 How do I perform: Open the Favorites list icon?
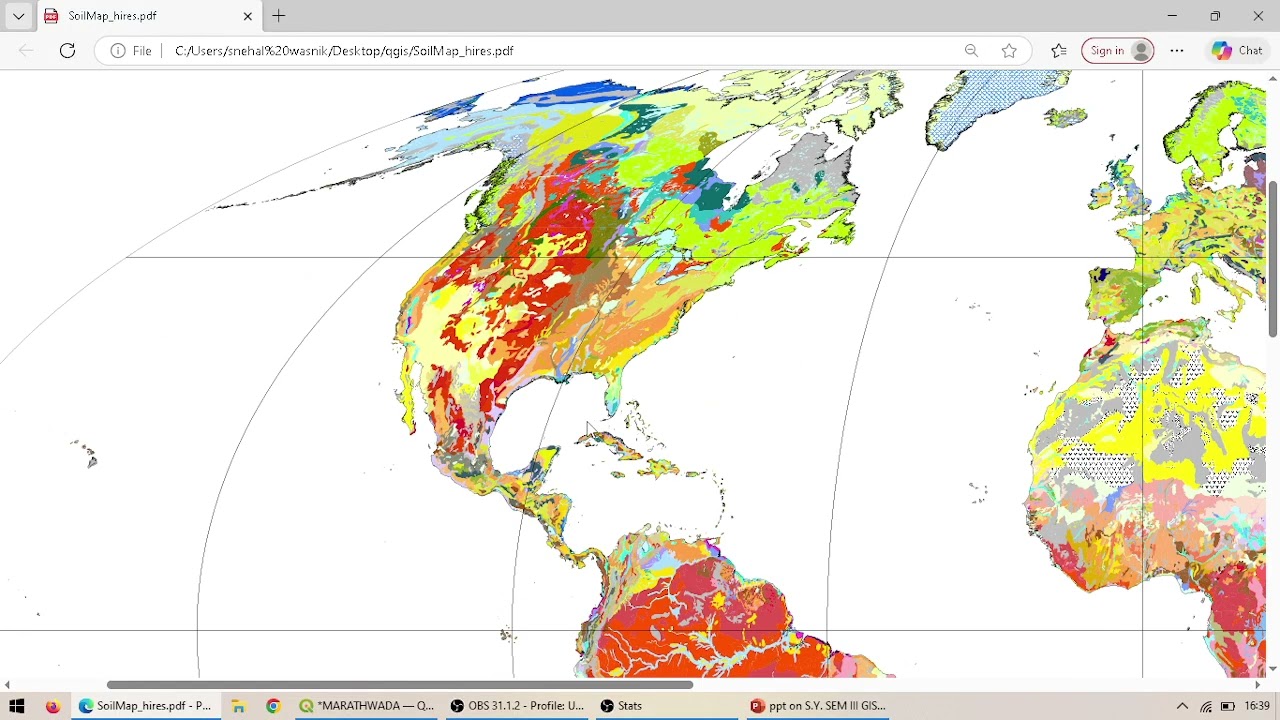1059,50
